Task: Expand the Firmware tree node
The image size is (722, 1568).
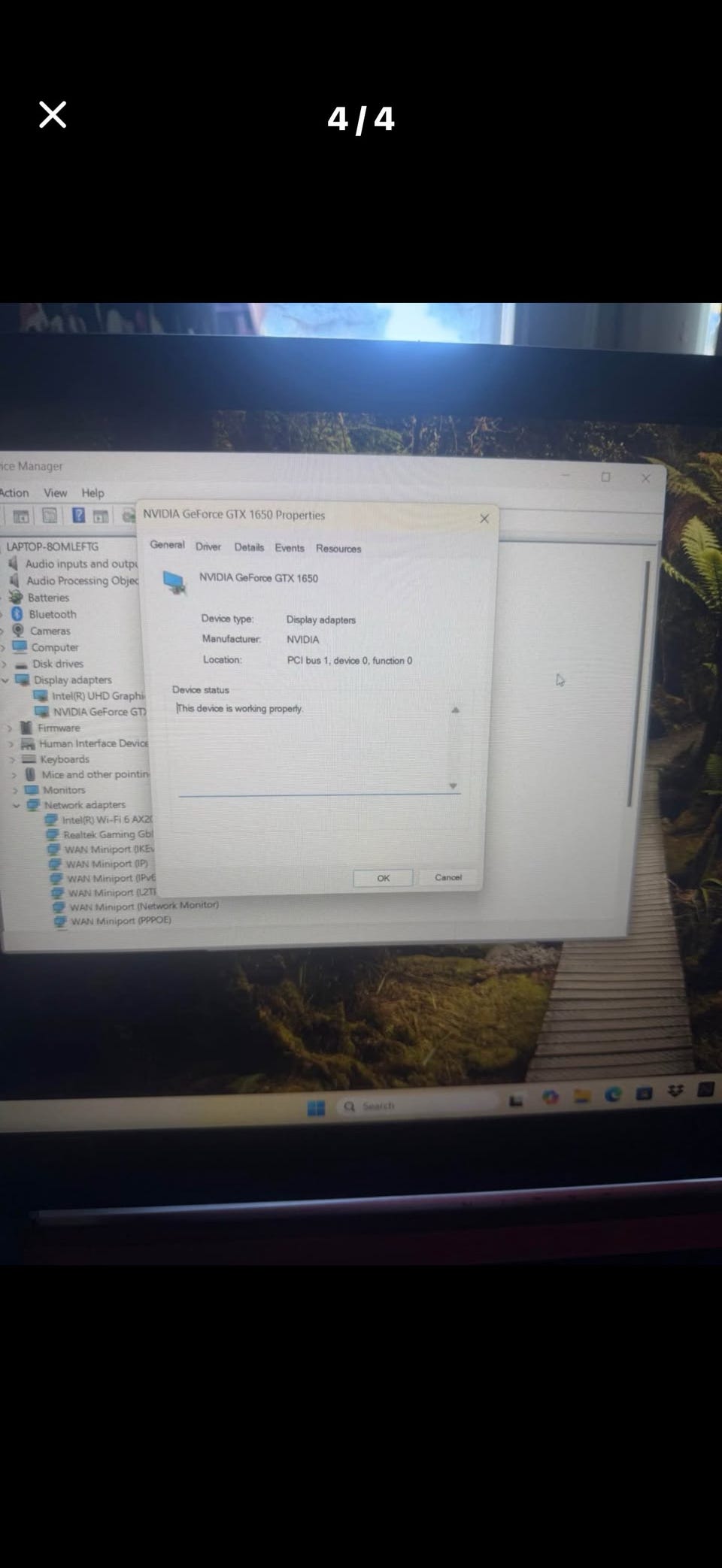Action: pos(10,728)
